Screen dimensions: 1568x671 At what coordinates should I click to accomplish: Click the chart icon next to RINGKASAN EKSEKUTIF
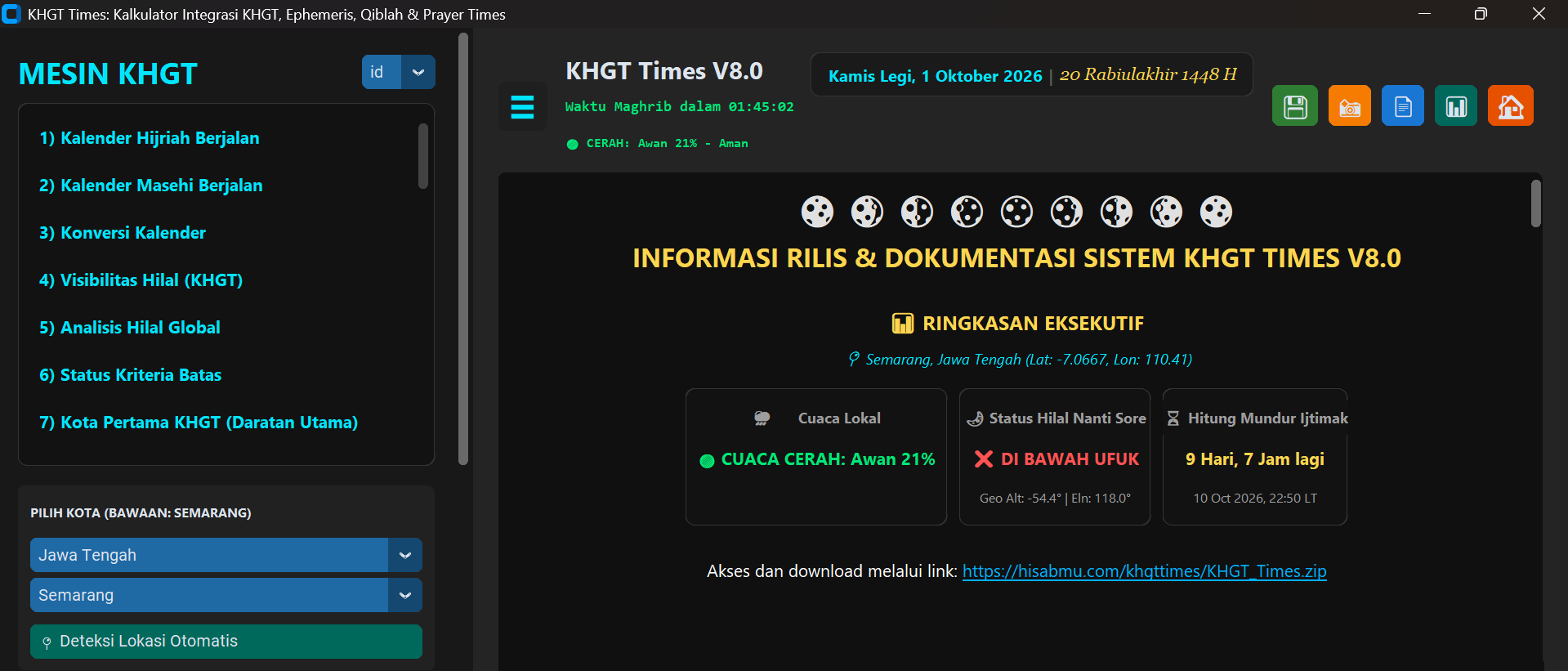point(903,324)
